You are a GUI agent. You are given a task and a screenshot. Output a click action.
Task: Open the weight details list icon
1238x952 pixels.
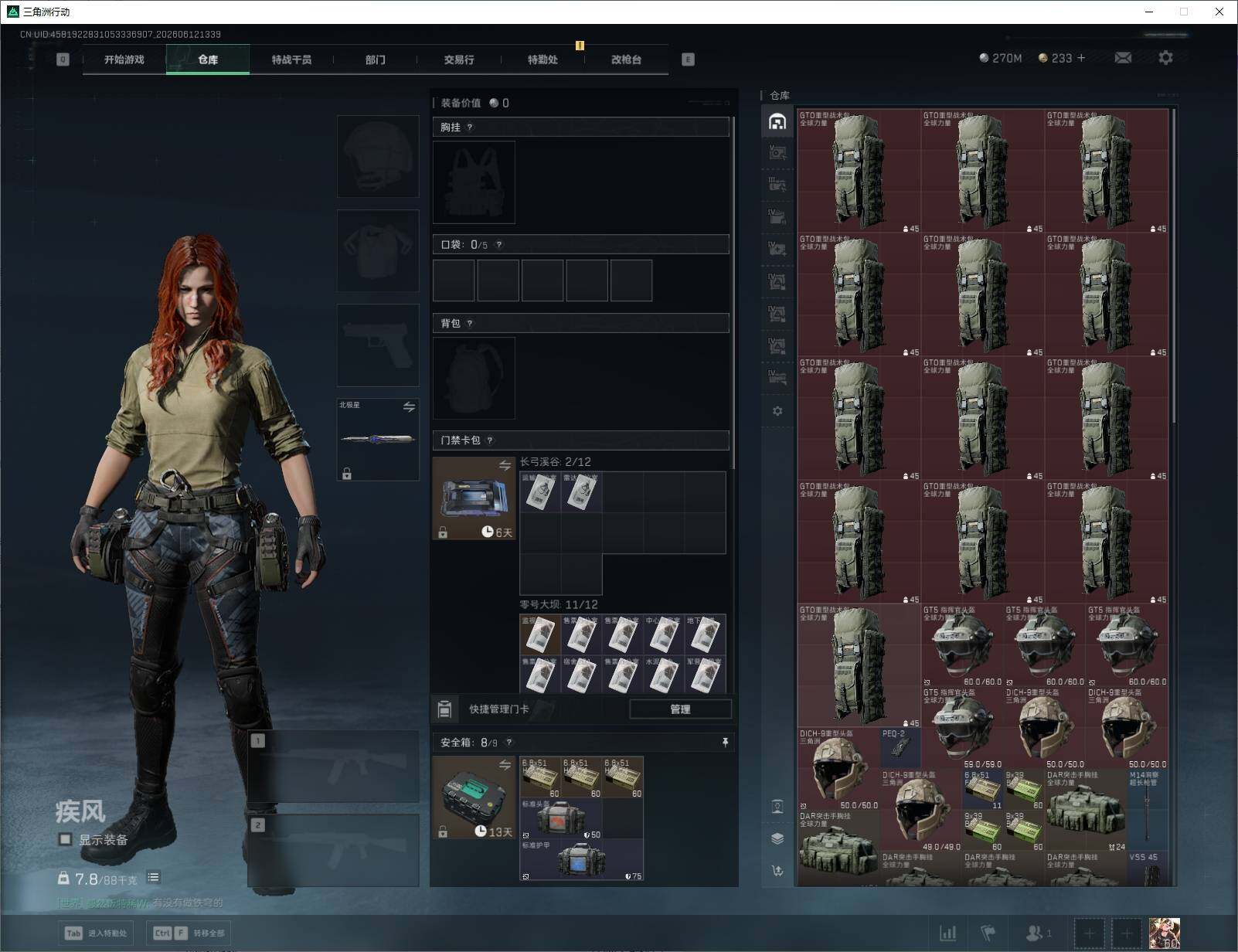click(154, 877)
